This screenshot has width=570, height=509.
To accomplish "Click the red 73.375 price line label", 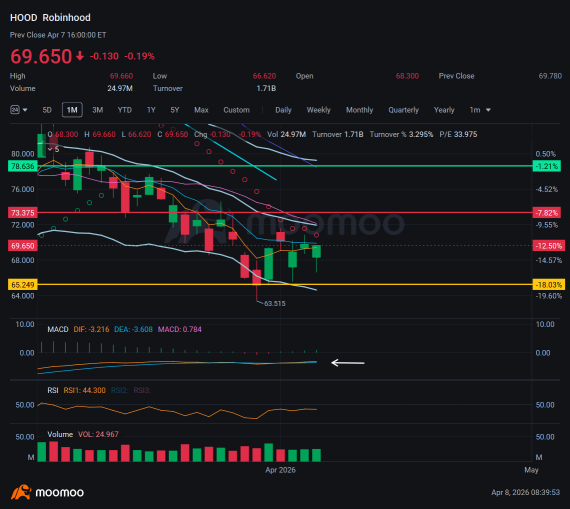I will pos(23,213).
